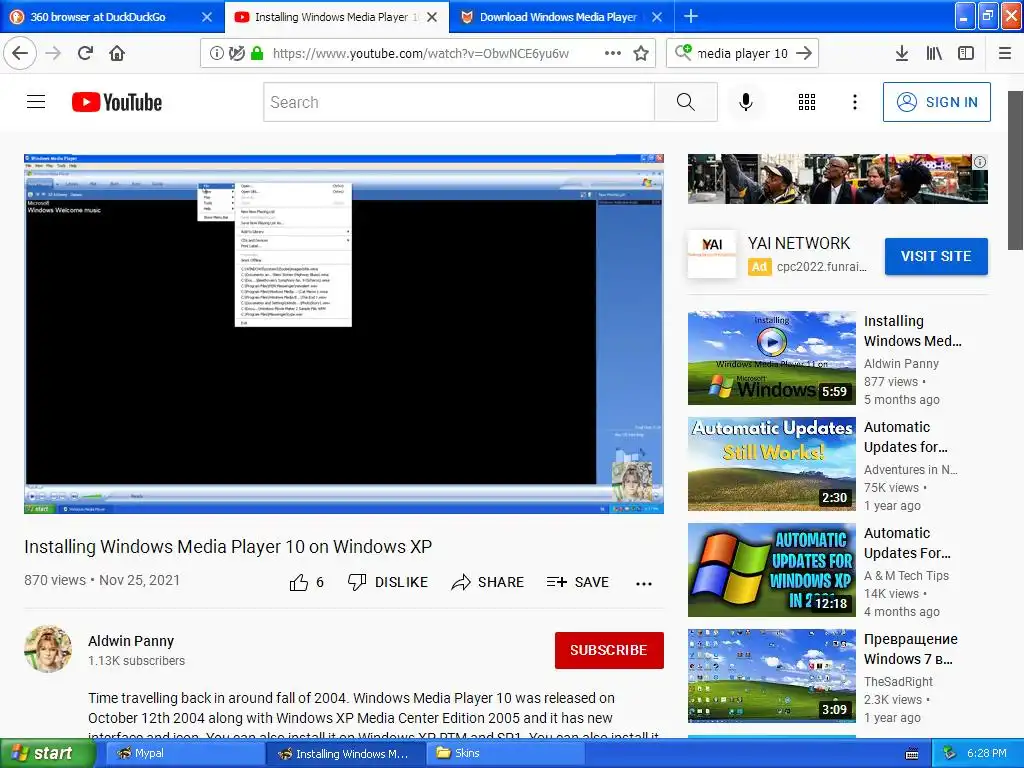Click the browser forward arrow

[x=53, y=53]
